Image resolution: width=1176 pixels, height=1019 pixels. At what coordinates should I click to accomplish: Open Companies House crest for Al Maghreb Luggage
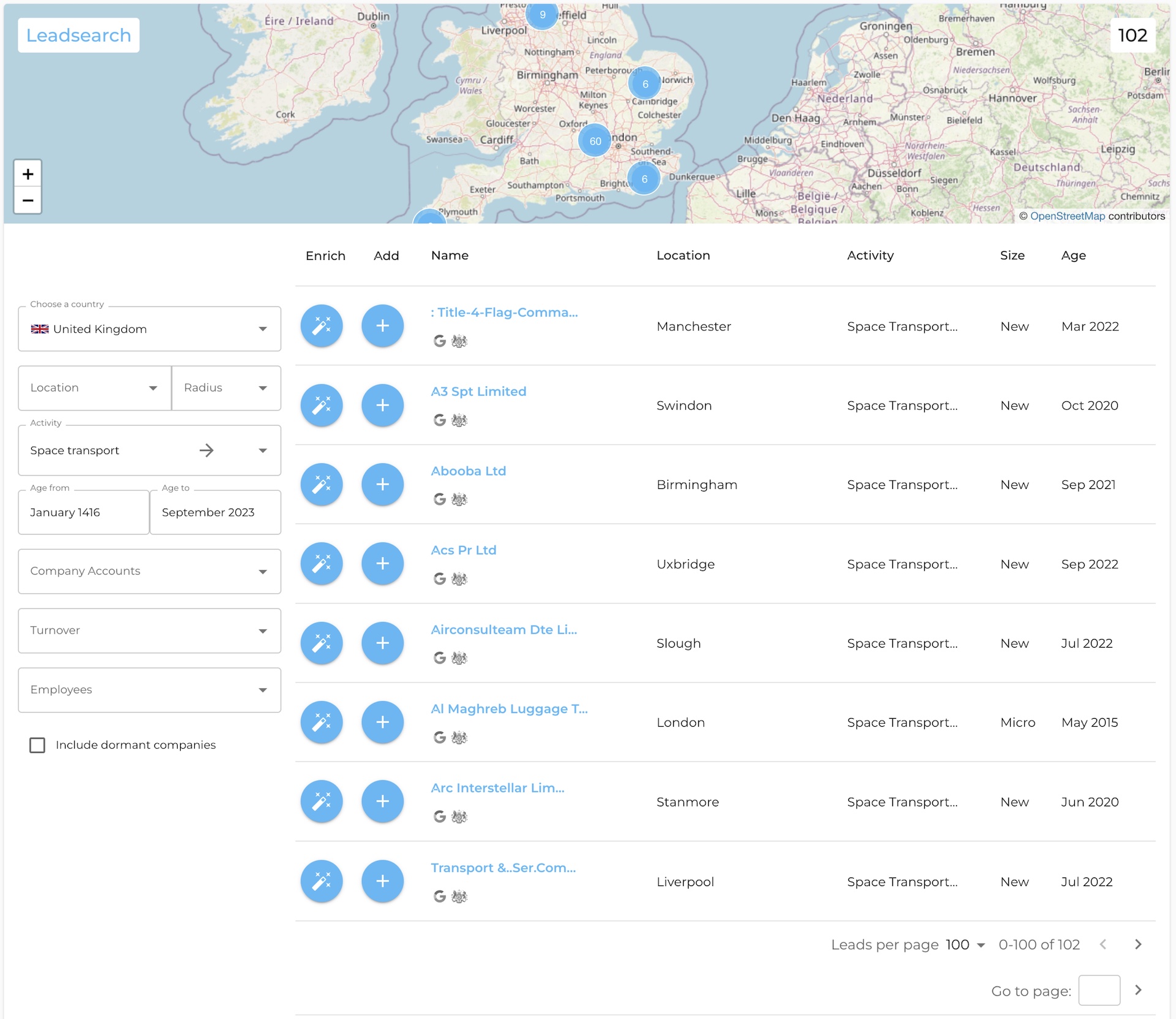coord(459,737)
